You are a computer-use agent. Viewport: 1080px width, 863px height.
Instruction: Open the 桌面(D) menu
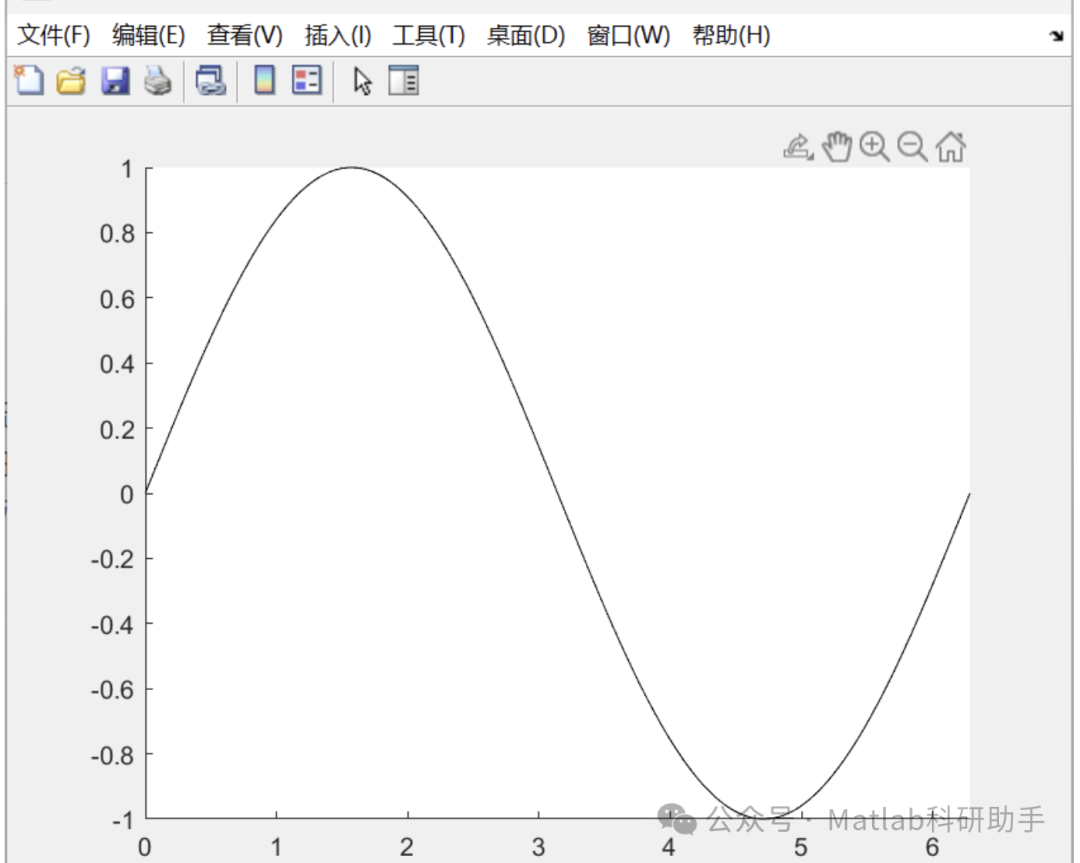pos(526,35)
